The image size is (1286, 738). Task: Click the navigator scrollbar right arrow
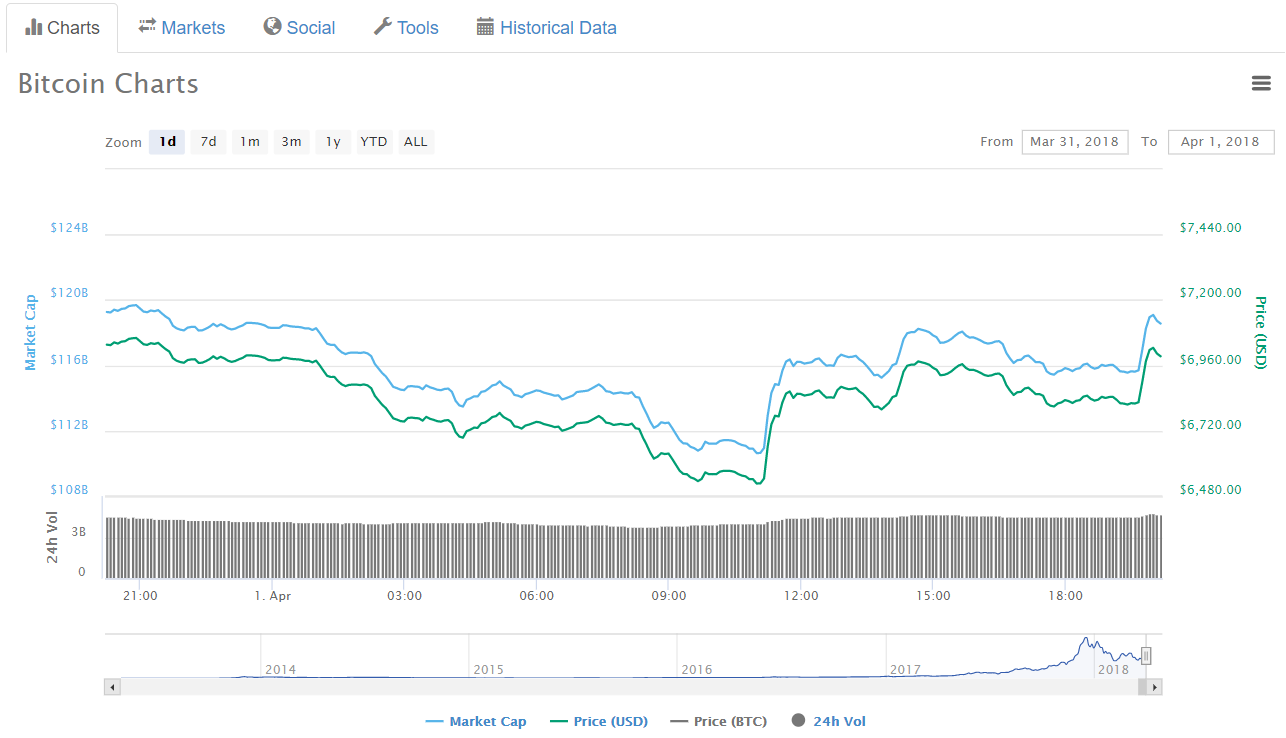coord(1155,687)
